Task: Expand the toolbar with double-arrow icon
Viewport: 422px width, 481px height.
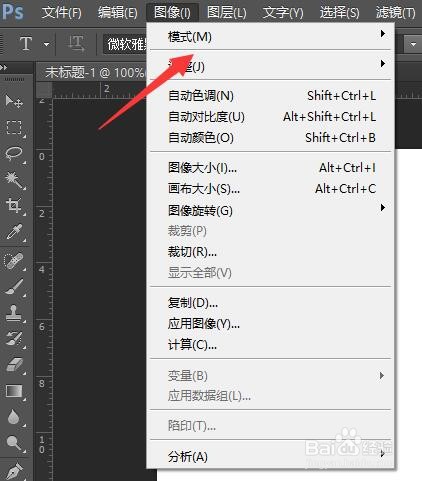Action: point(4,67)
